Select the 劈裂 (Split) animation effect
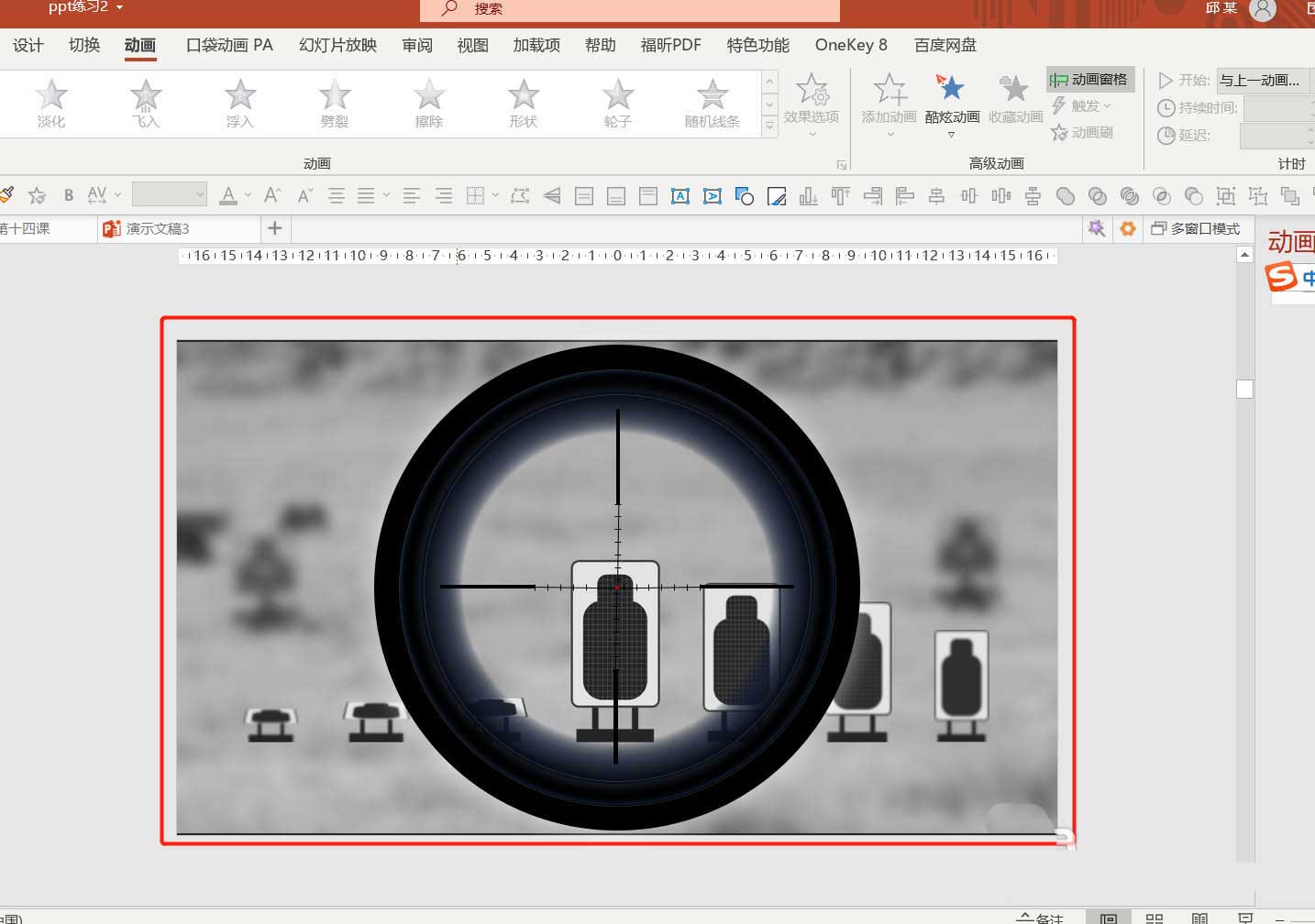The height and width of the screenshot is (924, 1315). pos(334,101)
